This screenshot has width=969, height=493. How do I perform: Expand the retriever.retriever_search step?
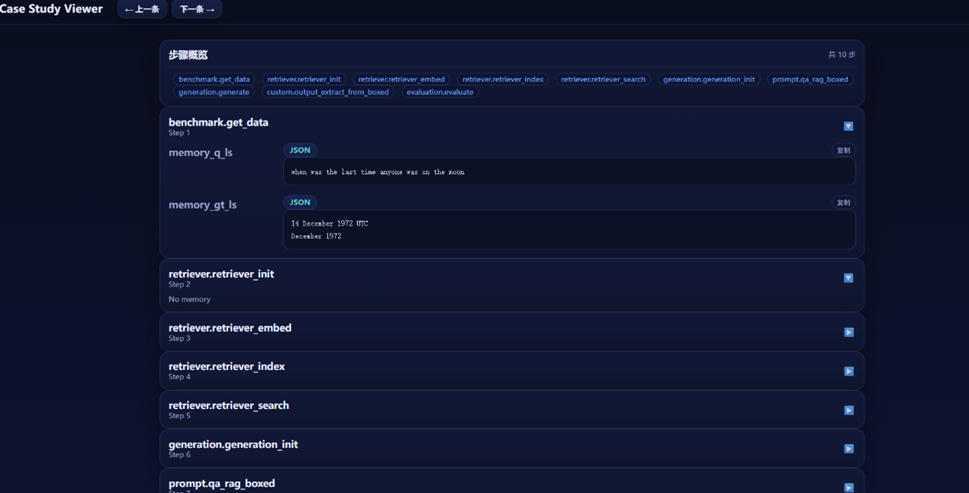(848, 410)
